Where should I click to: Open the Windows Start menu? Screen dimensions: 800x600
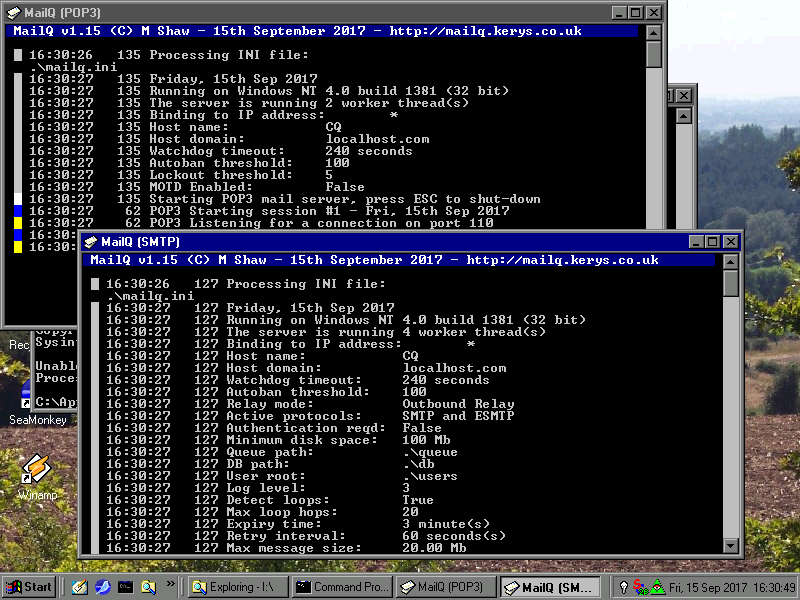29,587
